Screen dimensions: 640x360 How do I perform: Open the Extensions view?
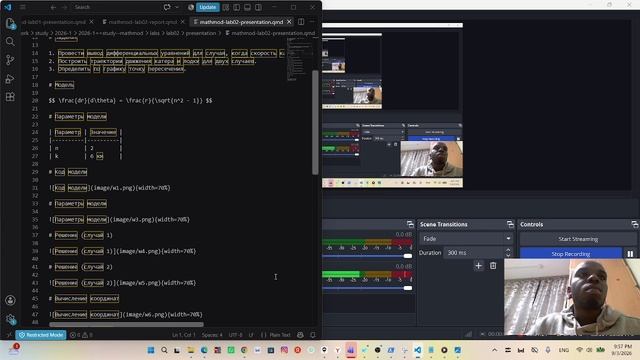[10, 97]
